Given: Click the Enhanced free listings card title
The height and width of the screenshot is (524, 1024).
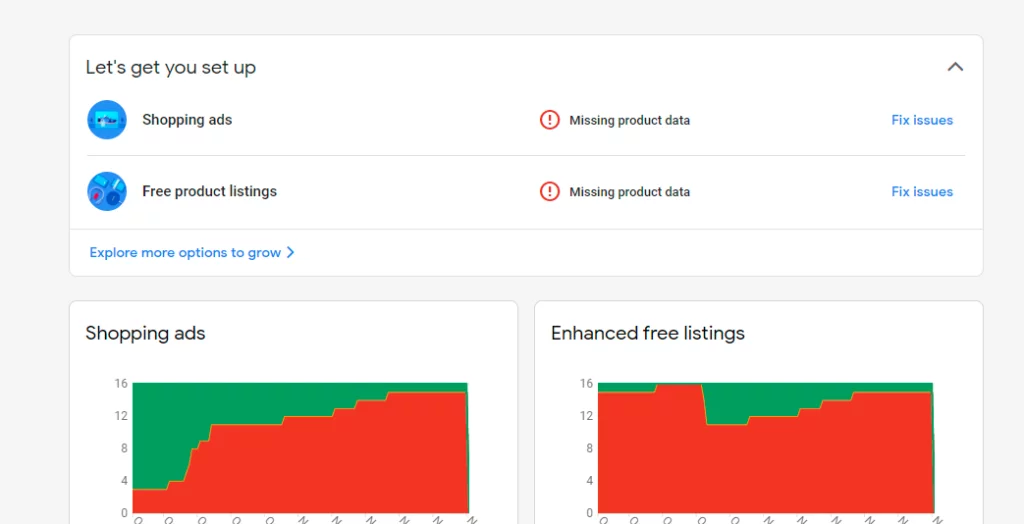Looking at the screenshot, I should [647, 334].
